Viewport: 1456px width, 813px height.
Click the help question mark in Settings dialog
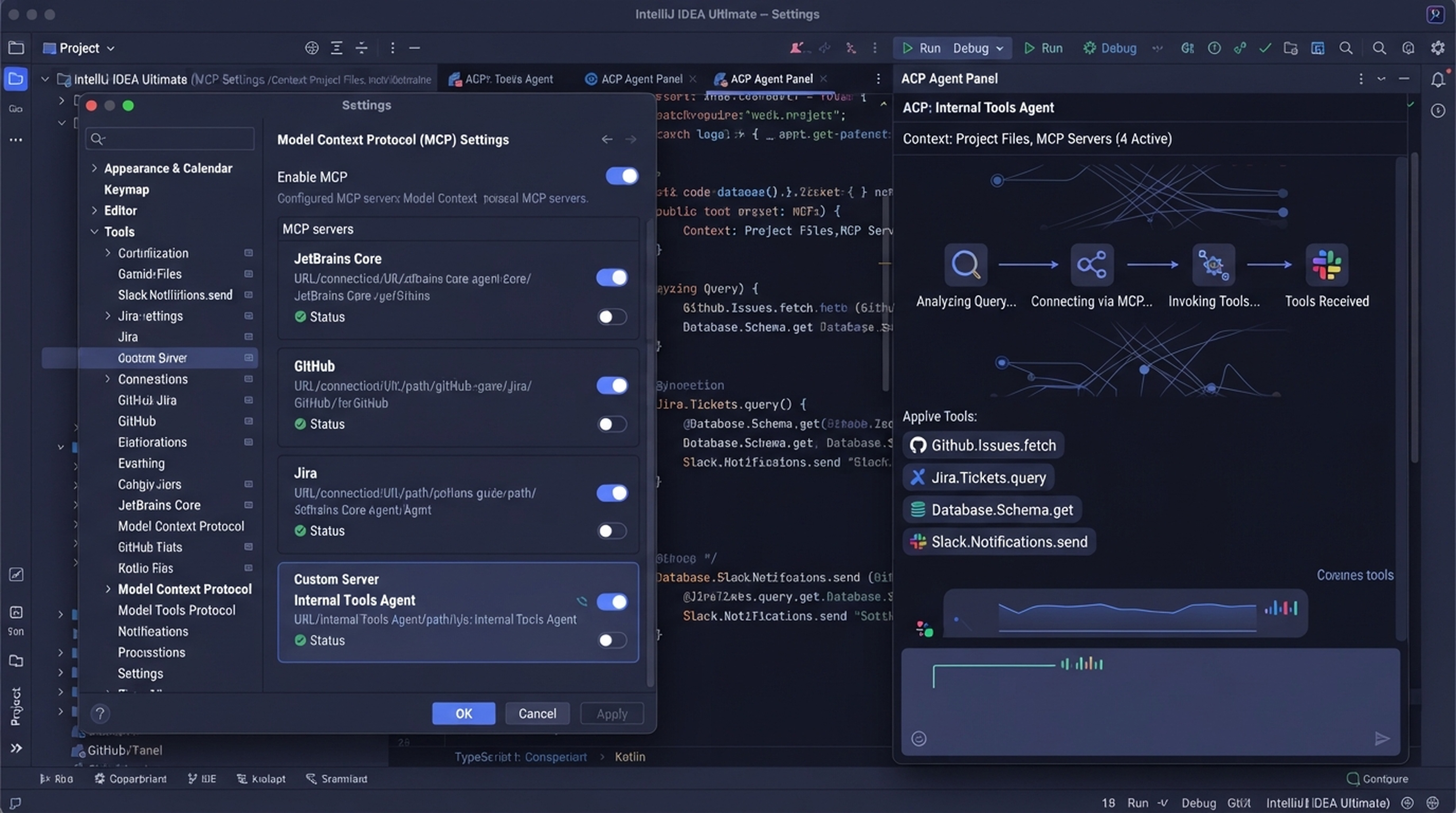point(100,713)
